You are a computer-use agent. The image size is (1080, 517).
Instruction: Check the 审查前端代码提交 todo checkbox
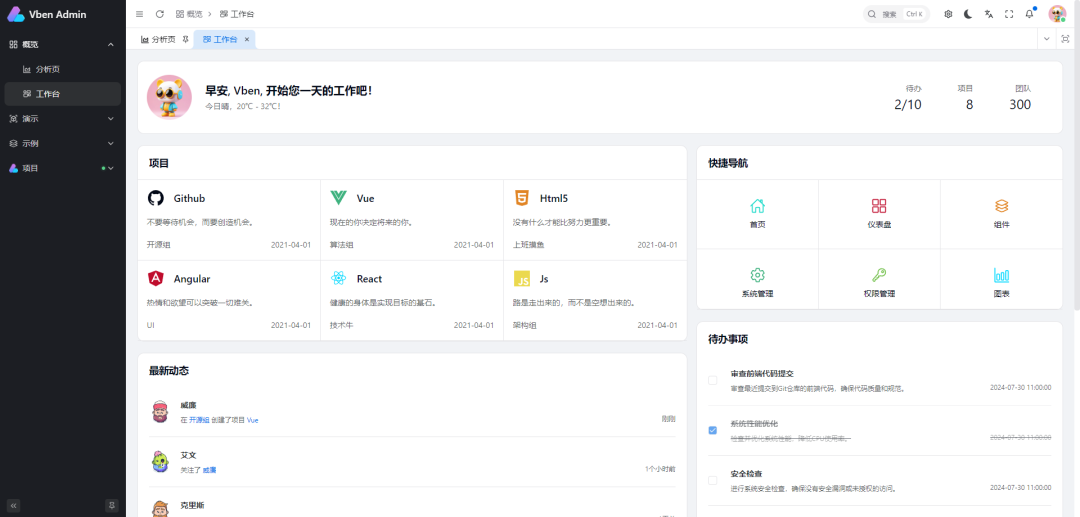[713, 380]
